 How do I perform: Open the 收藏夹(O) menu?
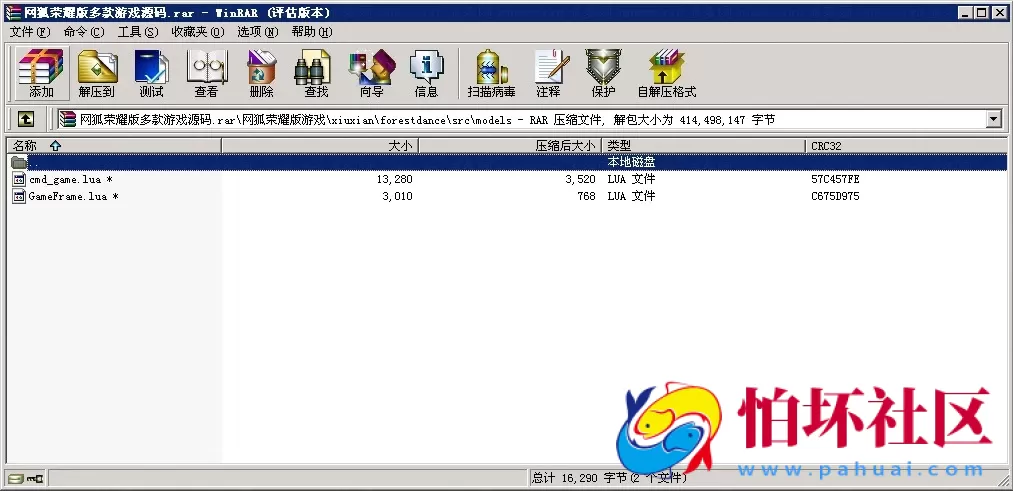pos(195,32)
